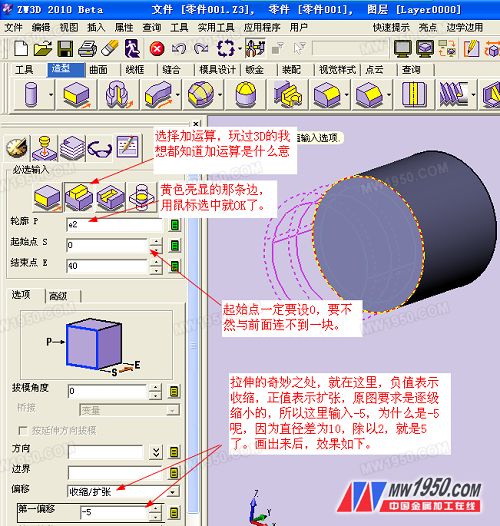Click the print icon in toolbar

point(87,49)
